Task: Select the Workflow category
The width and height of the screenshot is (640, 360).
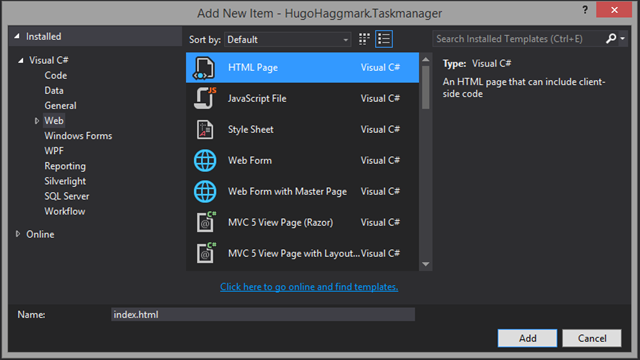Action: (64, 211)
